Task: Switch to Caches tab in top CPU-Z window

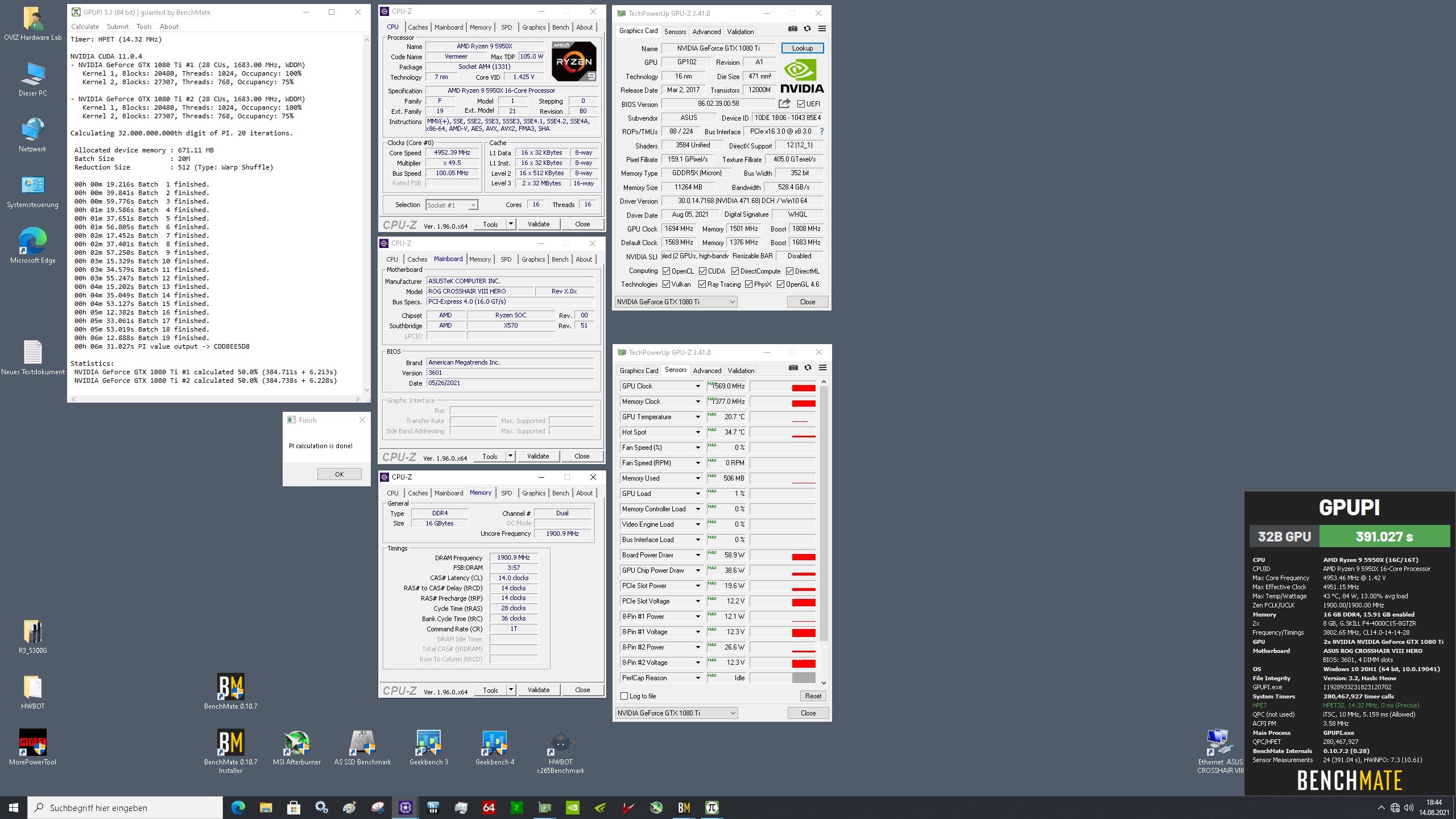Action: coord(417,27)
